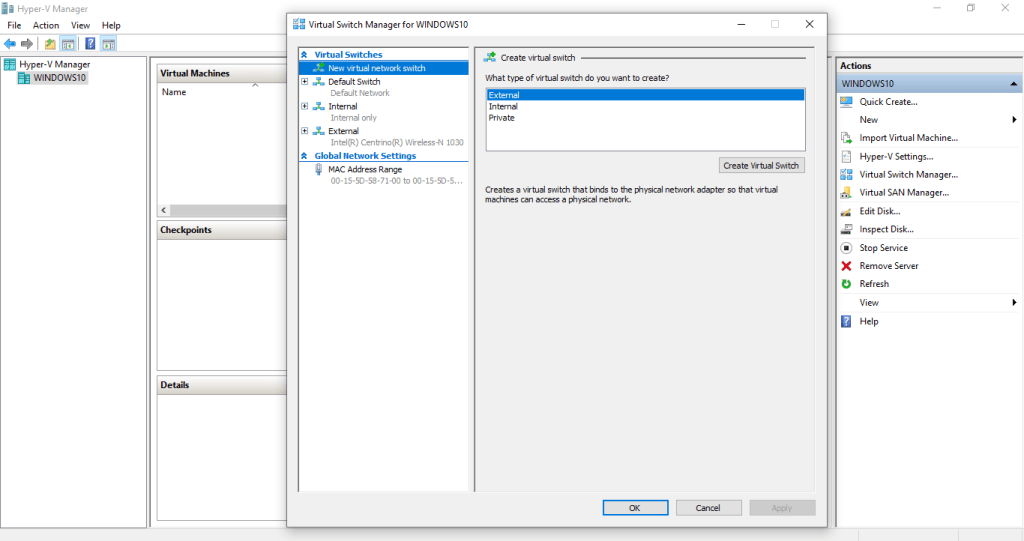Click the Stop Service icon
This screenshot has height=541, width=1024.
(846, 248)
